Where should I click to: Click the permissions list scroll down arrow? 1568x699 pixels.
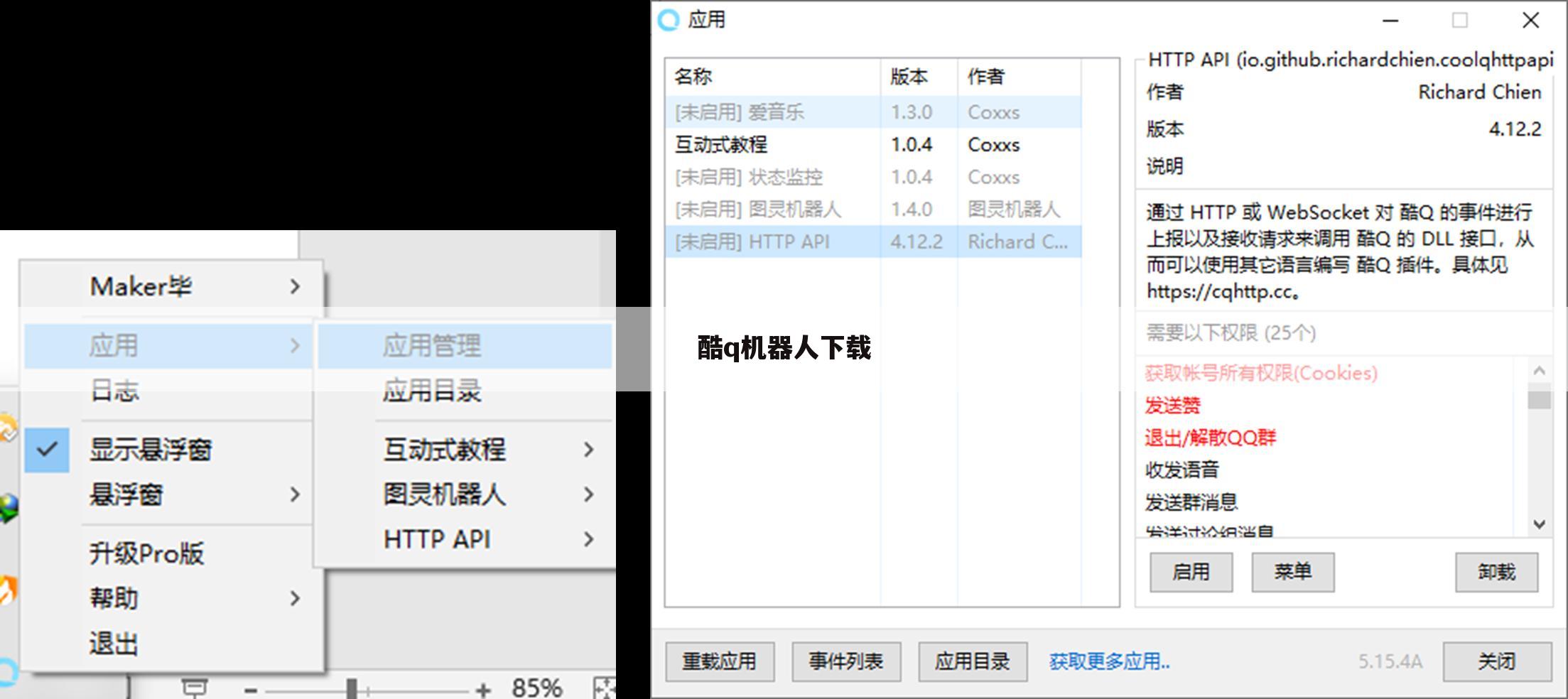pos(1539,524)
